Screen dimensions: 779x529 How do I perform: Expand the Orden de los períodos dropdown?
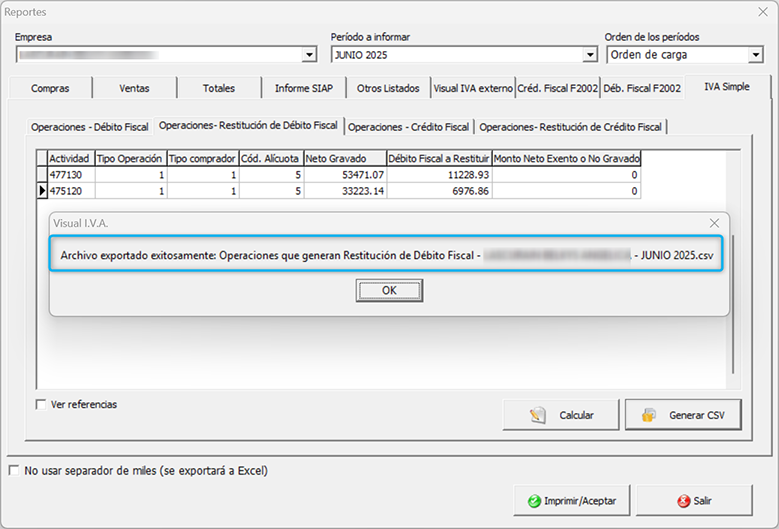tap(755, 55)
